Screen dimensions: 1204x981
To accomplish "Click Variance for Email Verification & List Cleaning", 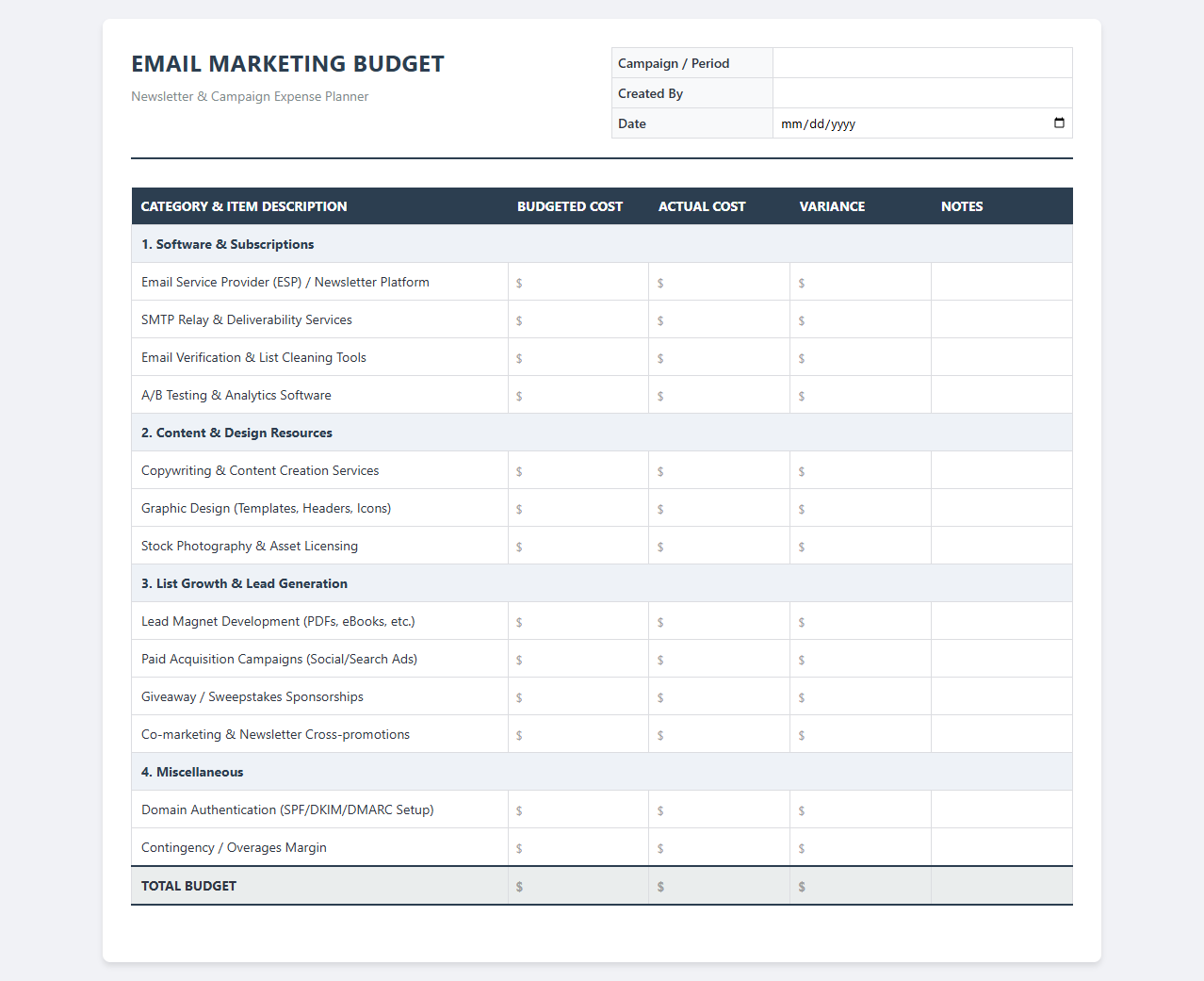I will [x=861, y=357].
